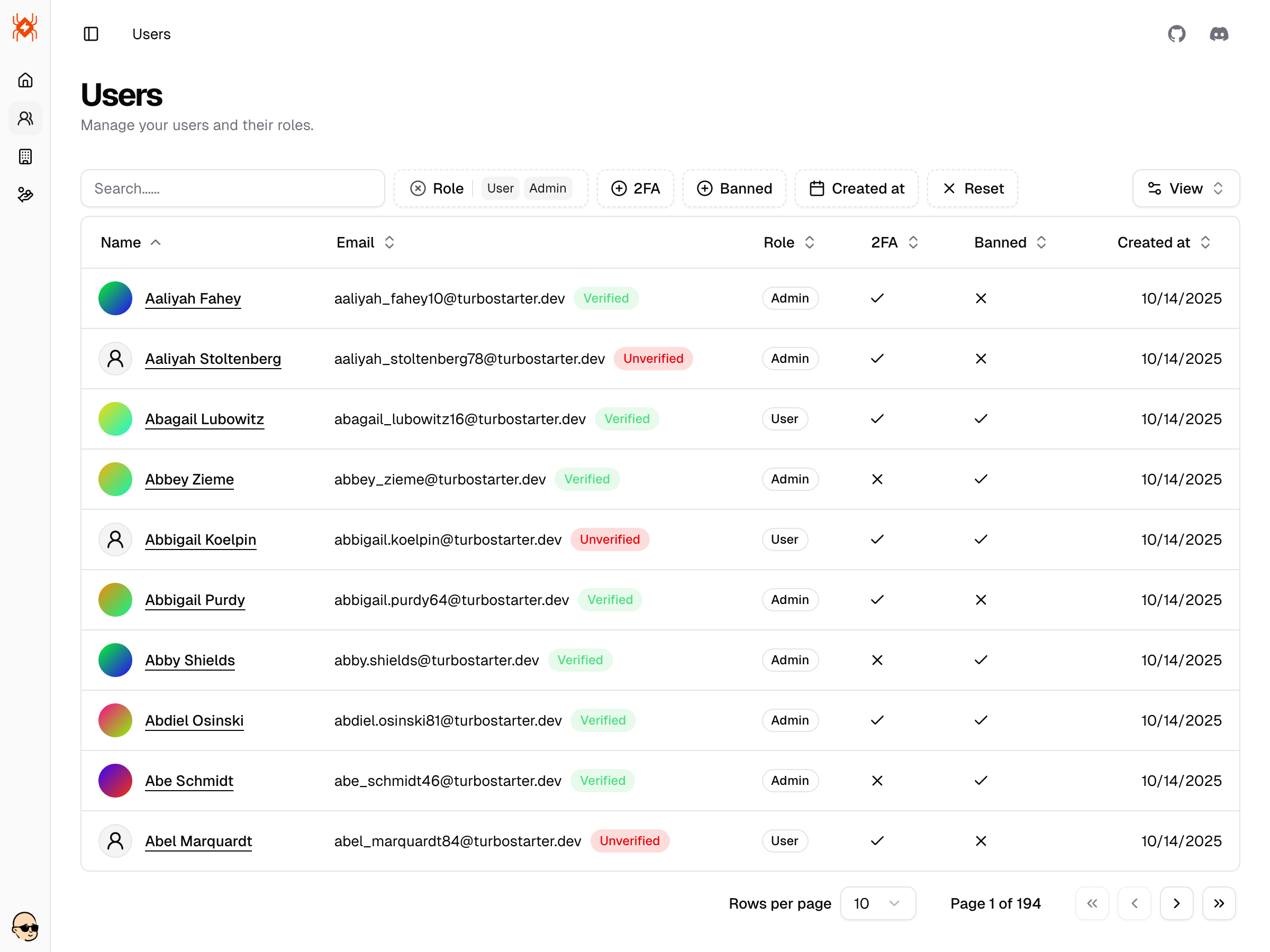Toggle the sidebar panel icon
Viewport: 1270px width, 952px height.
[x=90, y=34]
